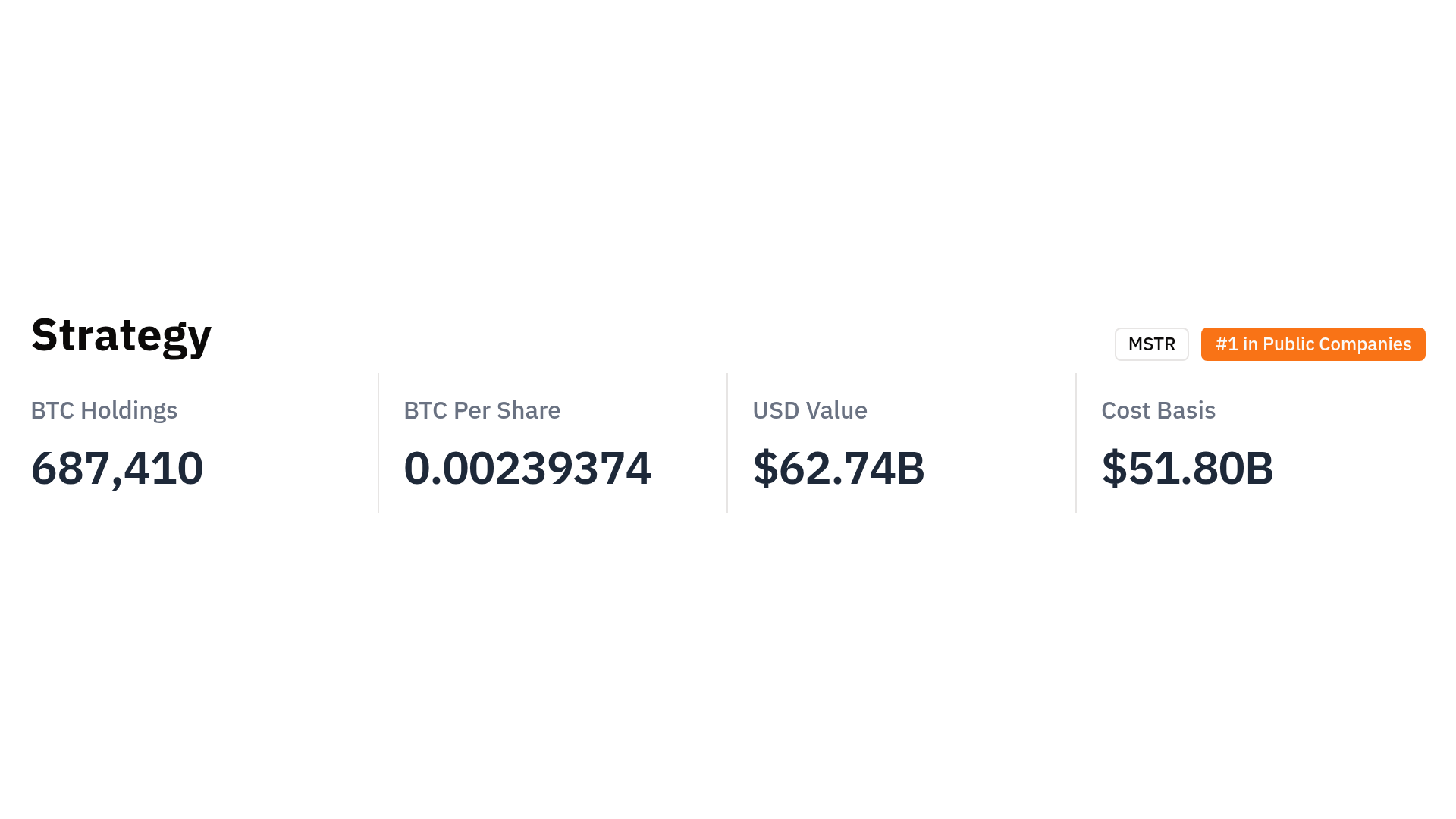Click divider between BTC Per Share and USD Value
Image resolution: width=1456 pixels, height=819 pixels.
coord(727,443)
